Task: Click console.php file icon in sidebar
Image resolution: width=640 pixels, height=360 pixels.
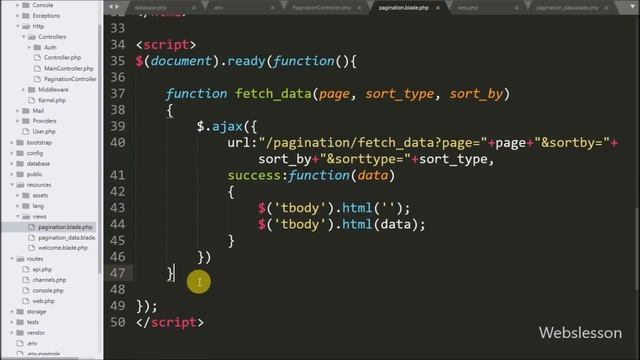Action: point(26,291)
